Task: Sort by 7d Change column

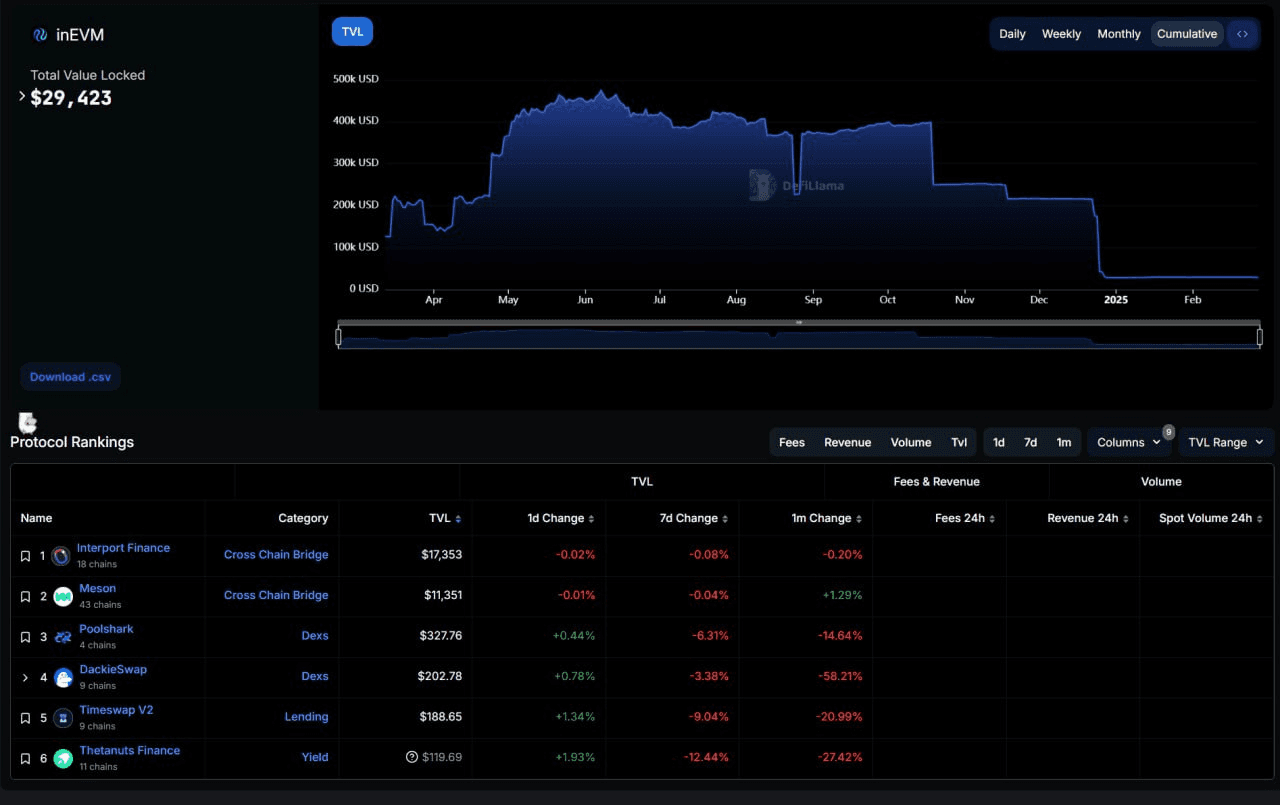Action: pos(725,519)
